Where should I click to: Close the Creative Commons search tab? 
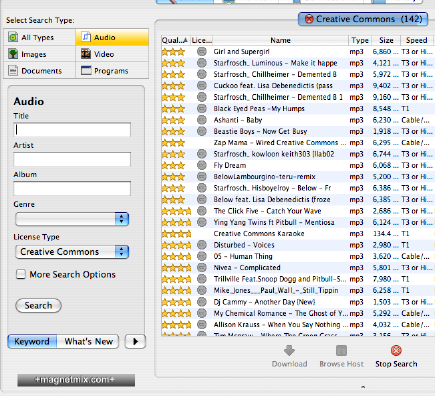coord(309,19)
